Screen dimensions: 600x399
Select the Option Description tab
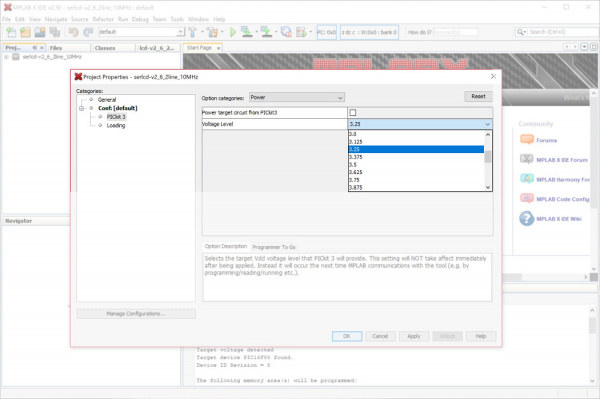(226, 246)
